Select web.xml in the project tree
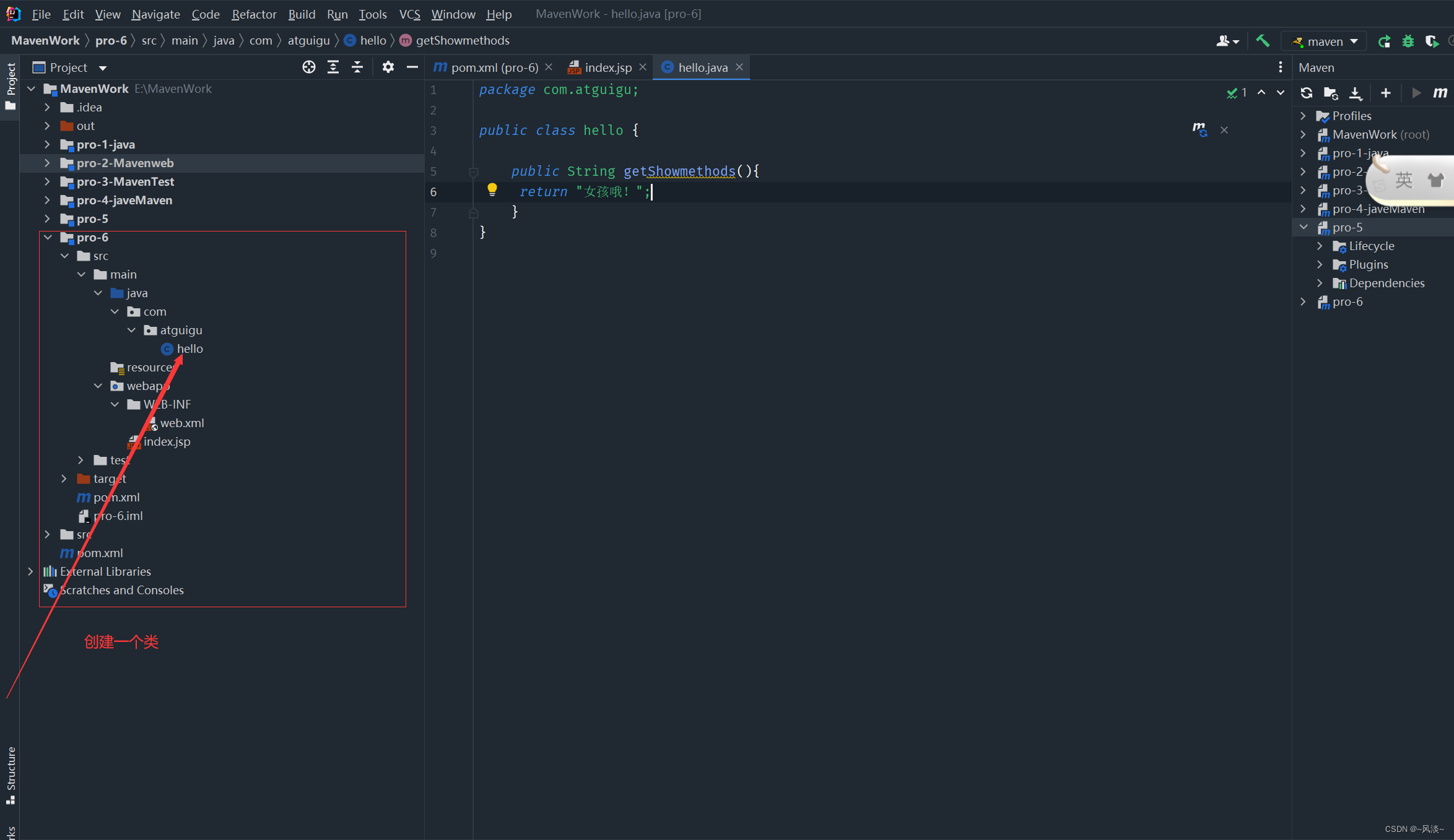Viewport: 1454px width, 840px height. 181,423
